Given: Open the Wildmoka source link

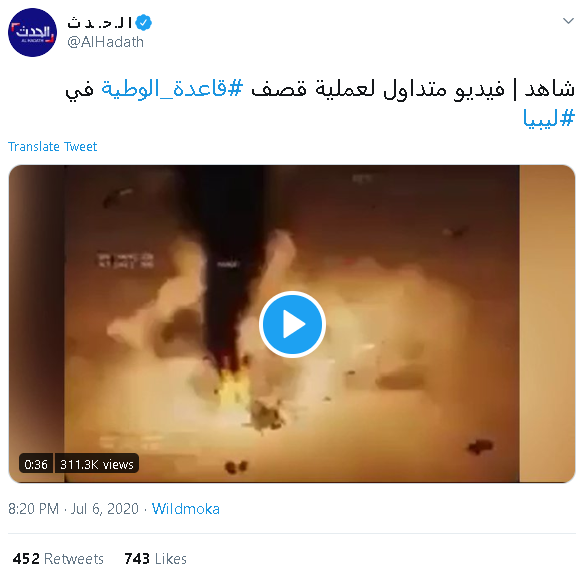Looking at the screenshot, I should [x=186, y=509].
